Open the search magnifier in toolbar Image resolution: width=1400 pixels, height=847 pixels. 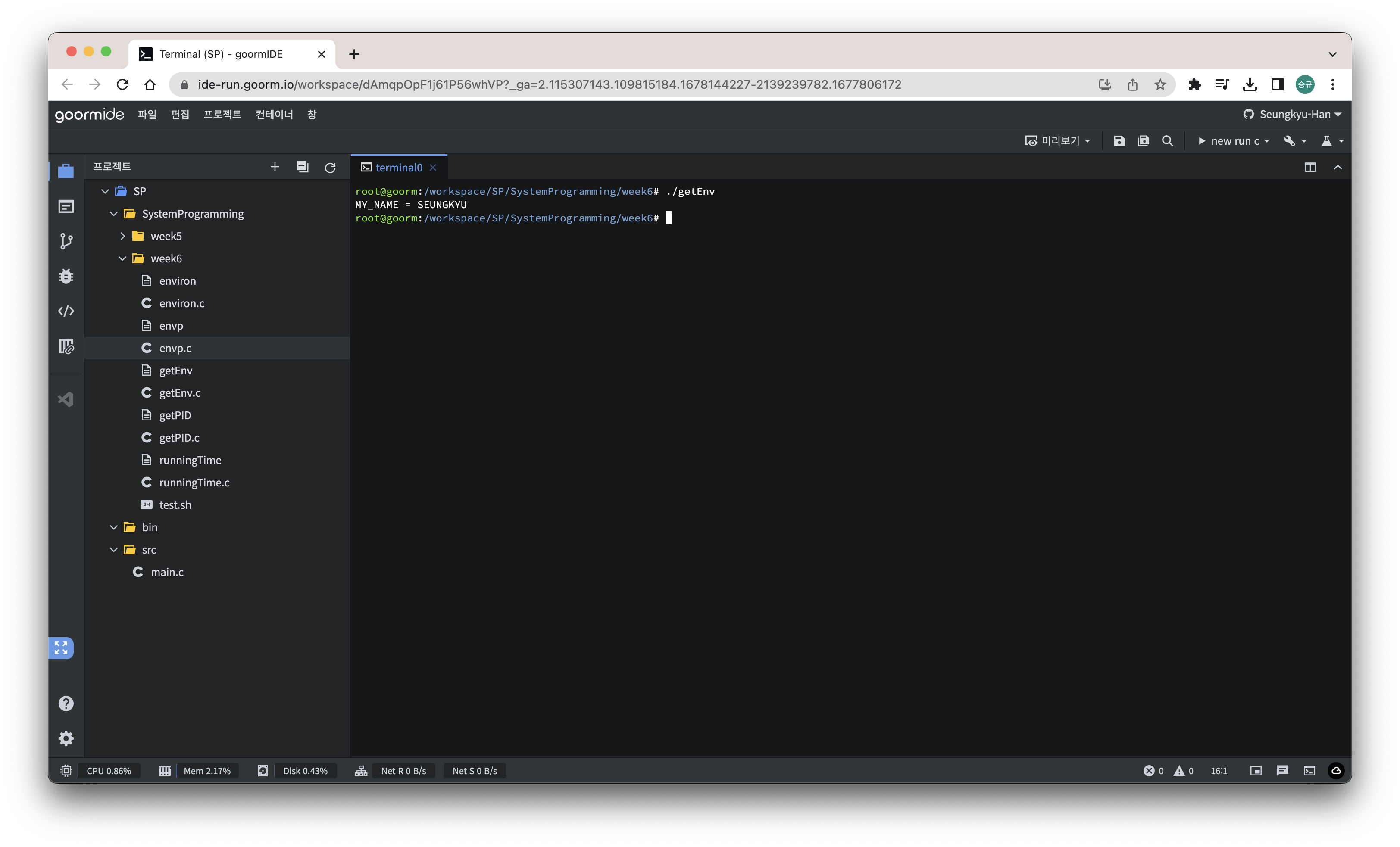1167,141
